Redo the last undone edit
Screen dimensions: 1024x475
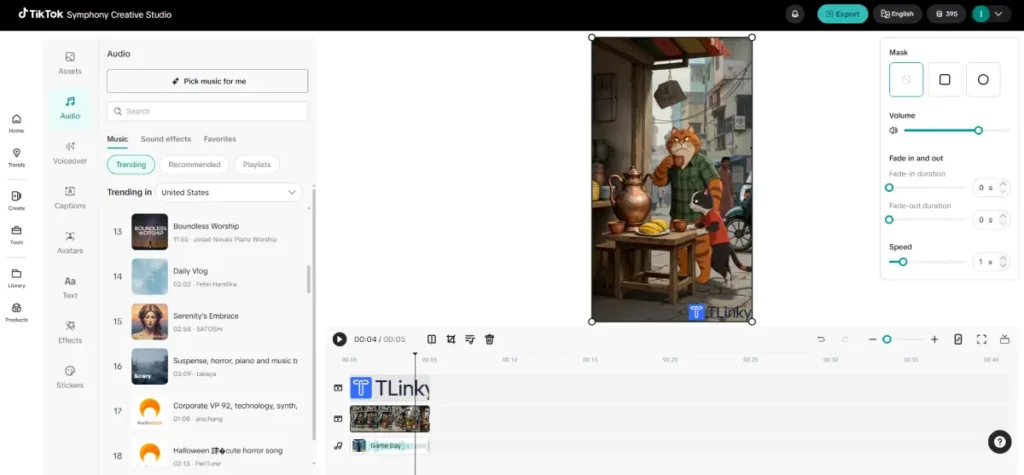[x=844, y=339]
